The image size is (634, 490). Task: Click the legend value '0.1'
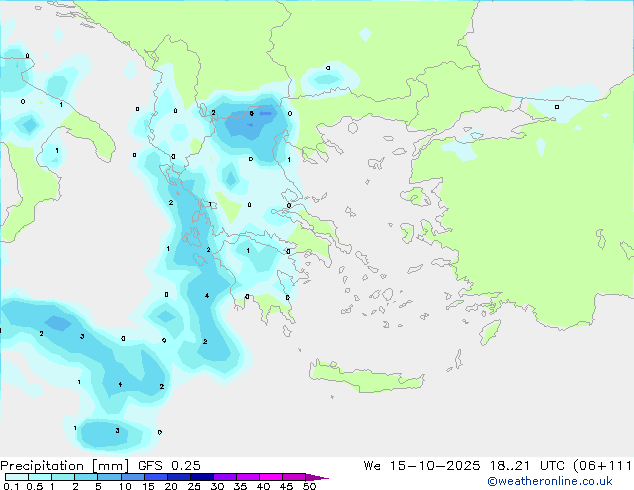click(x=11, y=486)
